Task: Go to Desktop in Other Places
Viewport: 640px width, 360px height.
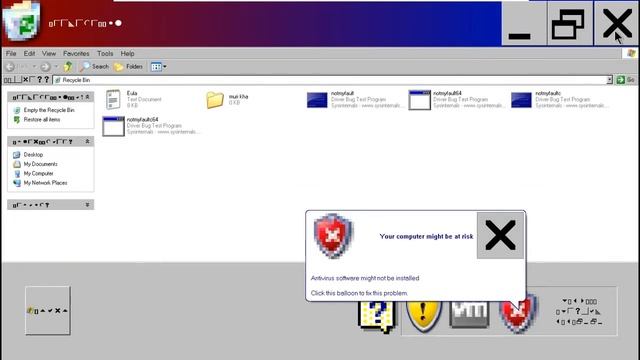Action: pyautogui.click(x=33, y=155)
